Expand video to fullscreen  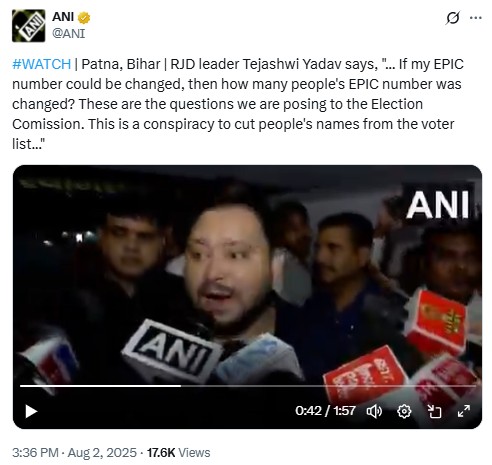pyautogui.click(x=464, y=411)
